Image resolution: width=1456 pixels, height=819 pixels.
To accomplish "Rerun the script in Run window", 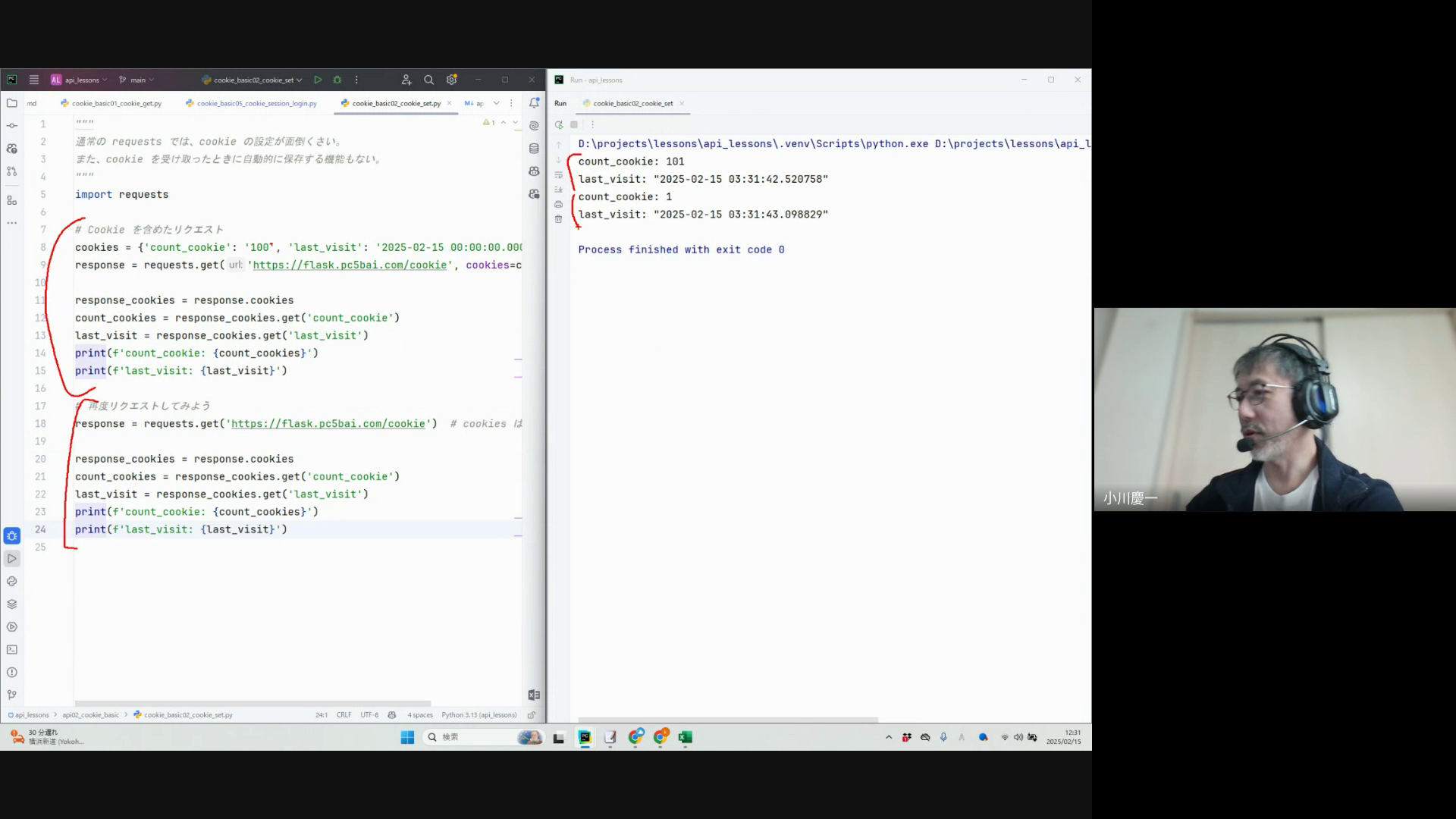I will 559,124.
